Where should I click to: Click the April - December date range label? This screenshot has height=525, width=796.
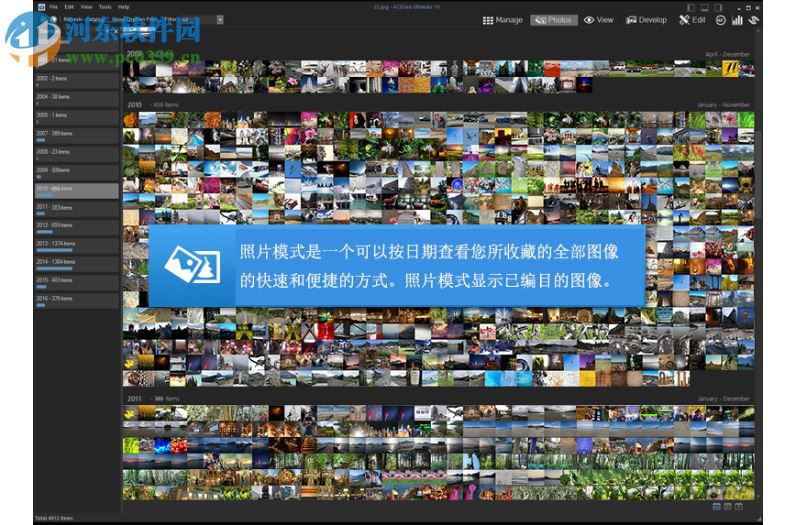click(727, 54)
